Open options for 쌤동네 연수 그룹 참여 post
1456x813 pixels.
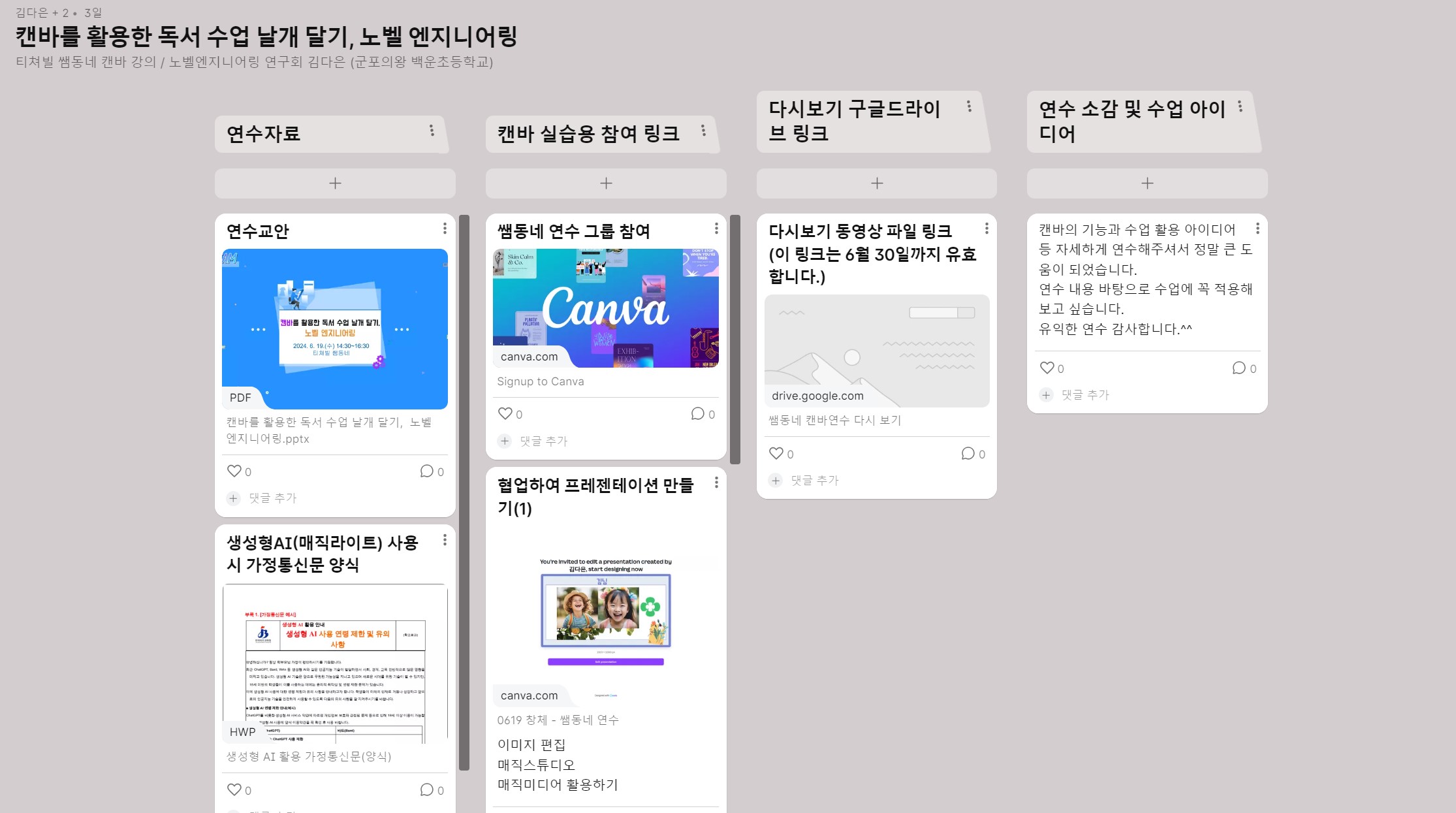716,229
